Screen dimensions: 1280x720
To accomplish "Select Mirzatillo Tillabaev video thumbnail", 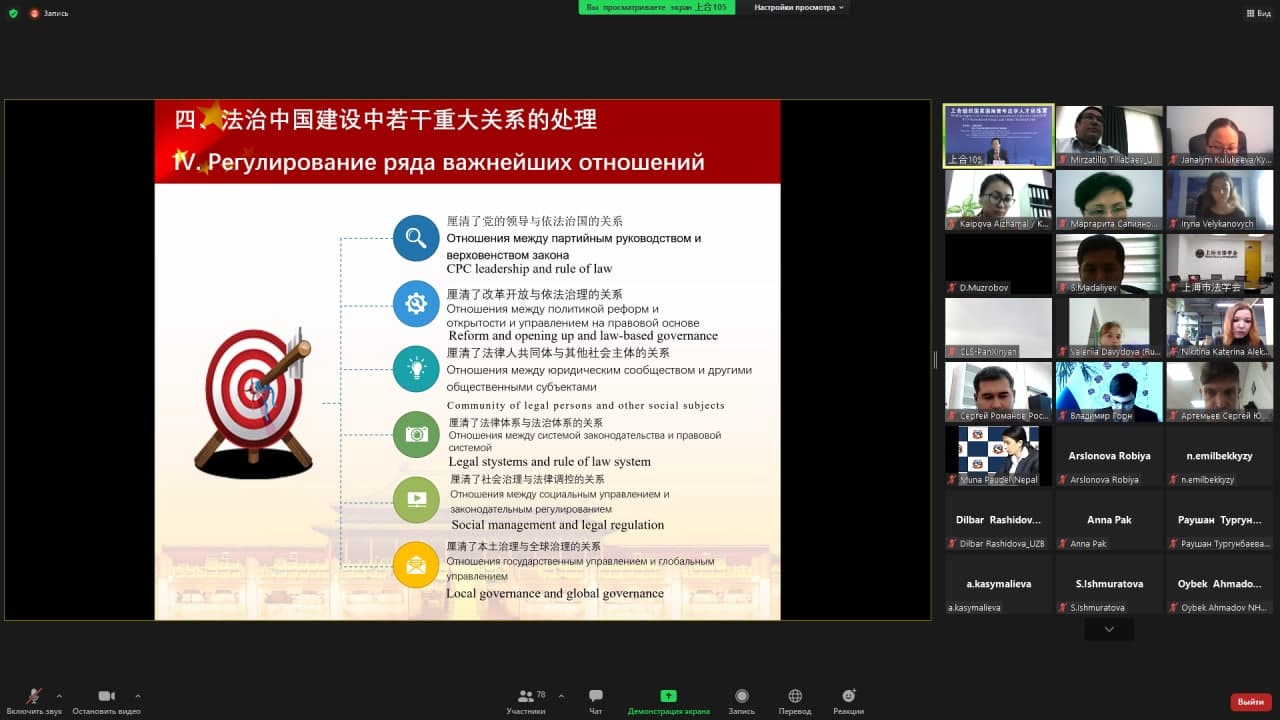I will 1109,135.
